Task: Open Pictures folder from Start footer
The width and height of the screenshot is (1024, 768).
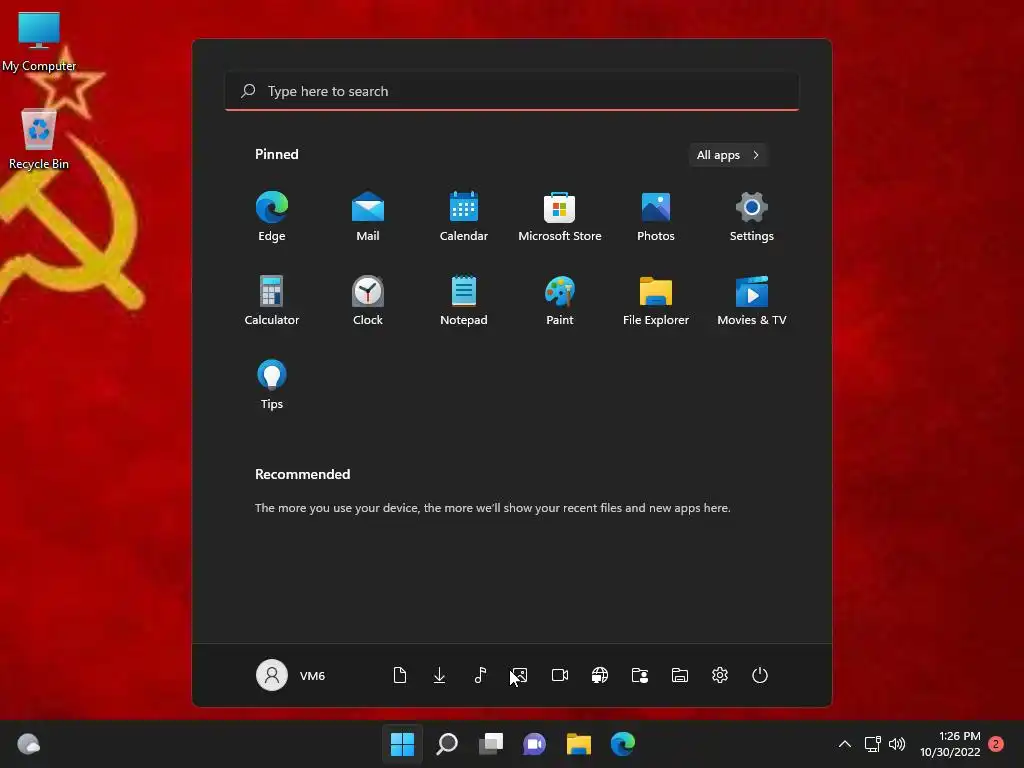Action: [519, 675]
